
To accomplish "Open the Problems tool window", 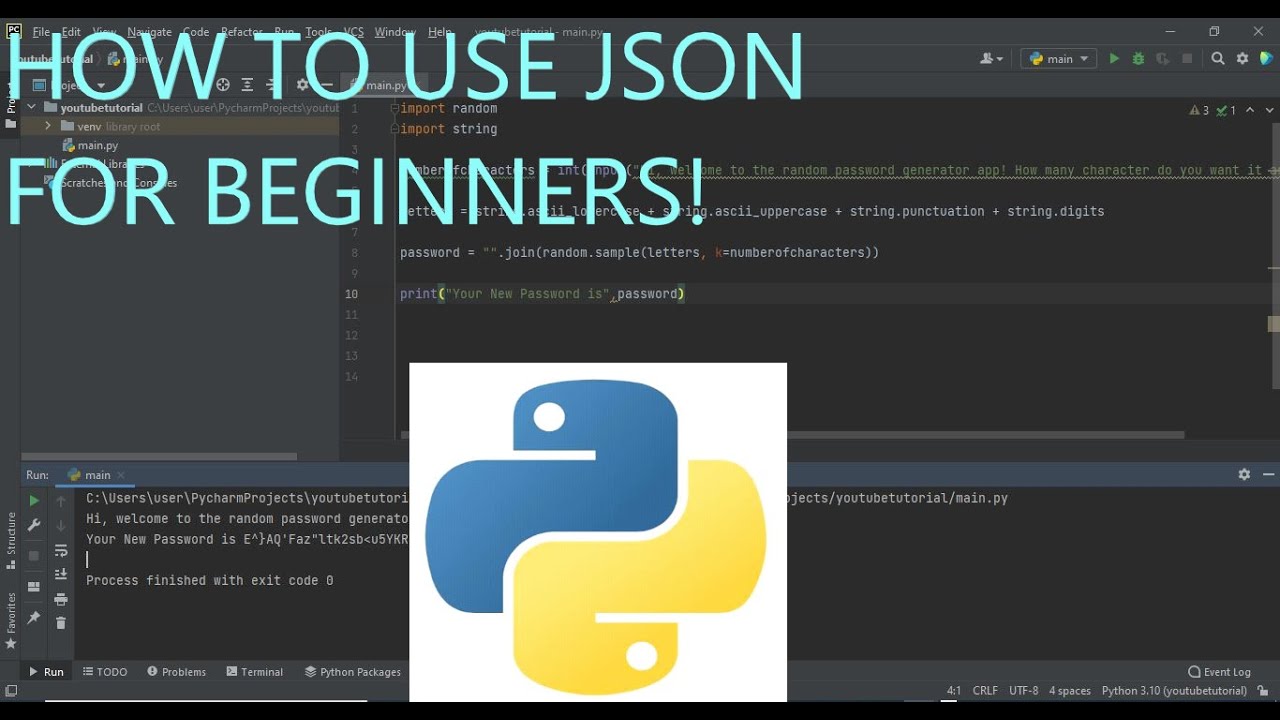I will coord(177,672).
